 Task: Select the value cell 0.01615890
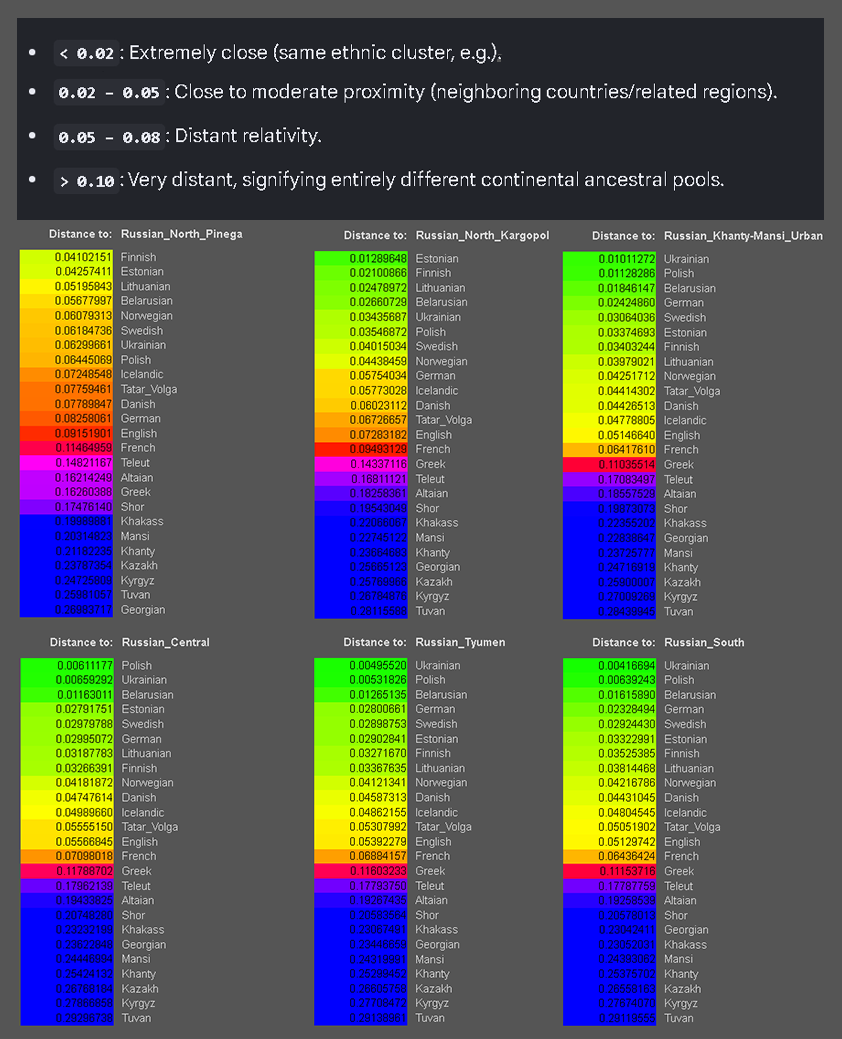(x=609, y=694)
